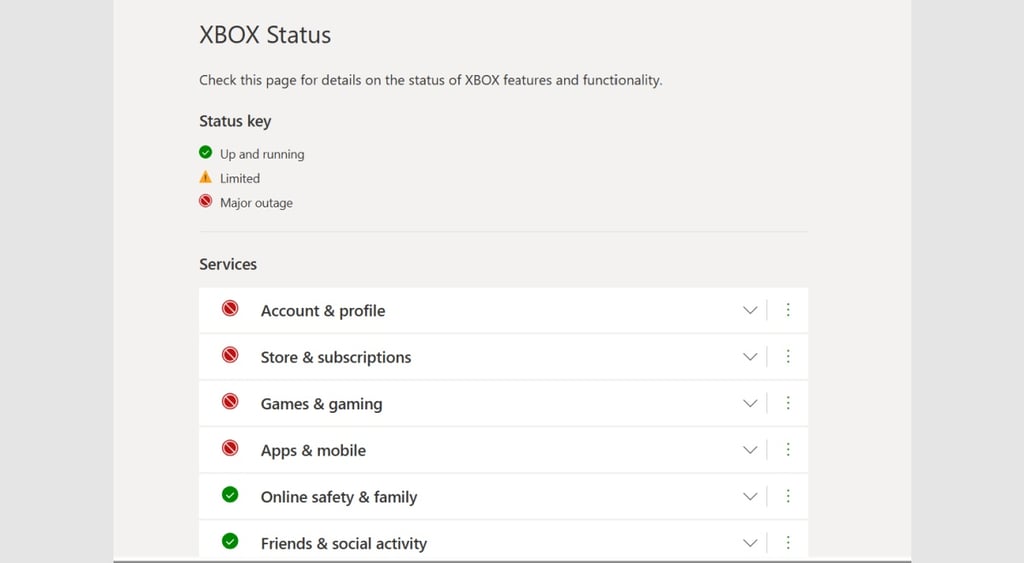Select the Friends & social activity label
1024x563 pixels.
(x=344, y=543)
